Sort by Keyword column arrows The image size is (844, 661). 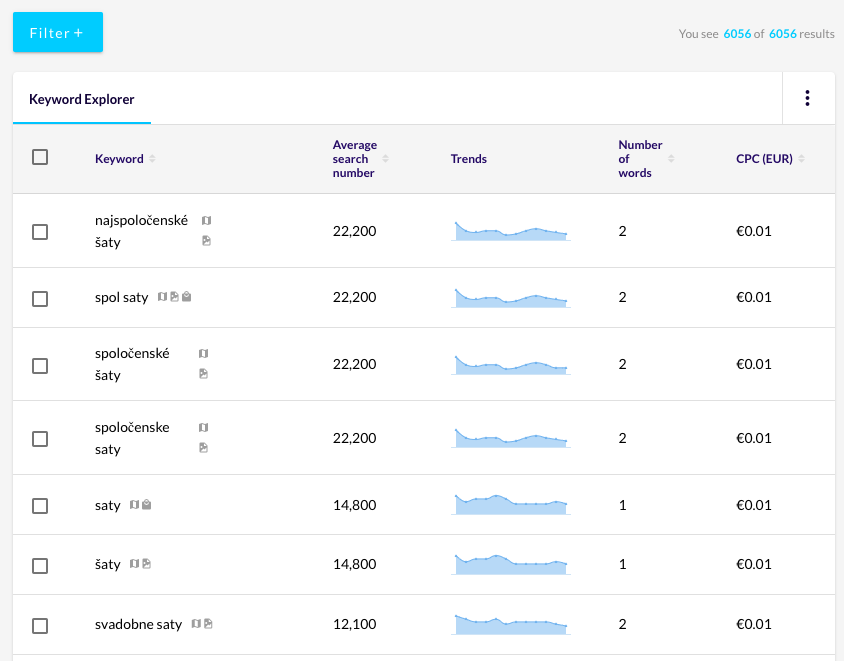click(x=152, y=159)
